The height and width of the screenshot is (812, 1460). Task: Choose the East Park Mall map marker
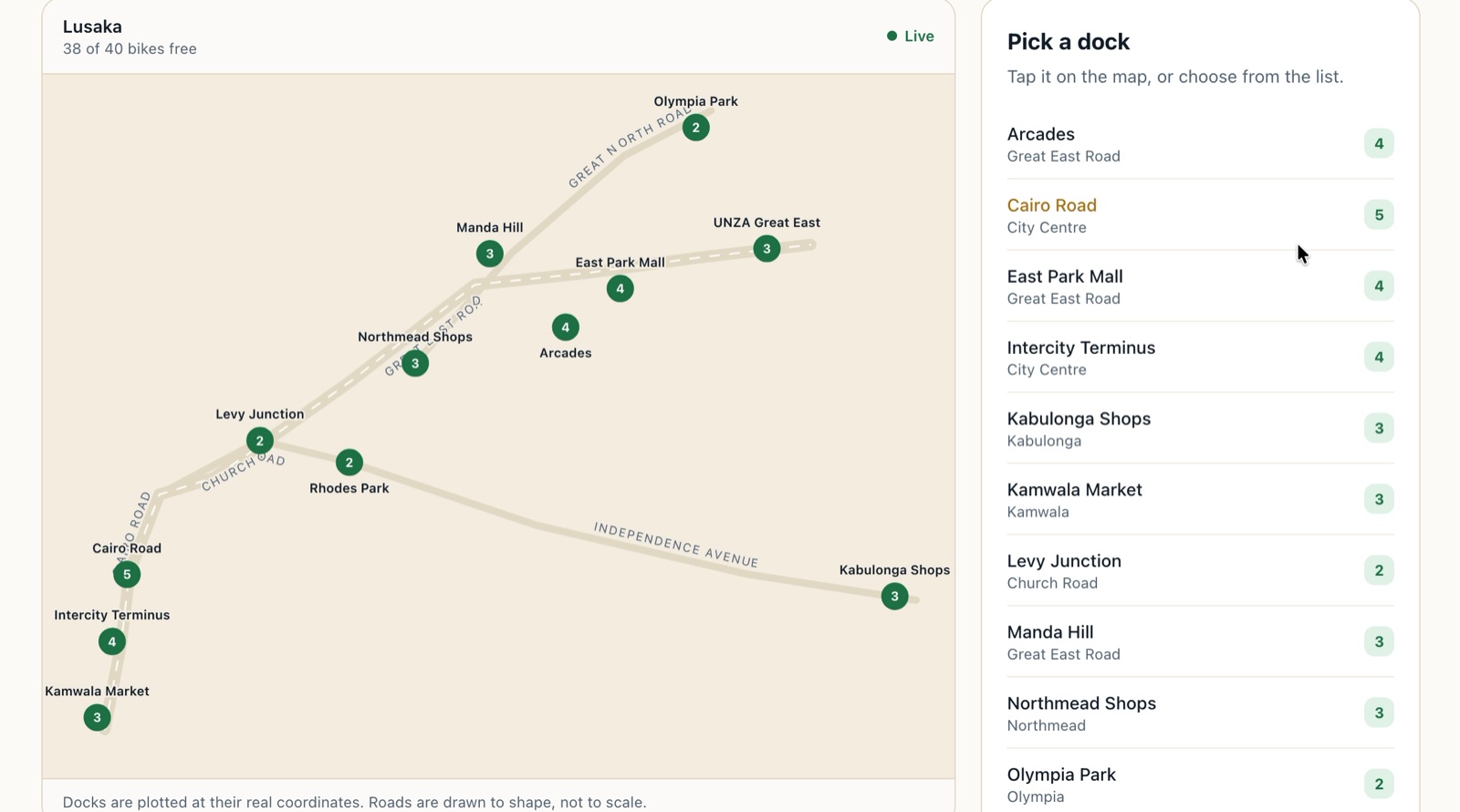pos(620,289)
